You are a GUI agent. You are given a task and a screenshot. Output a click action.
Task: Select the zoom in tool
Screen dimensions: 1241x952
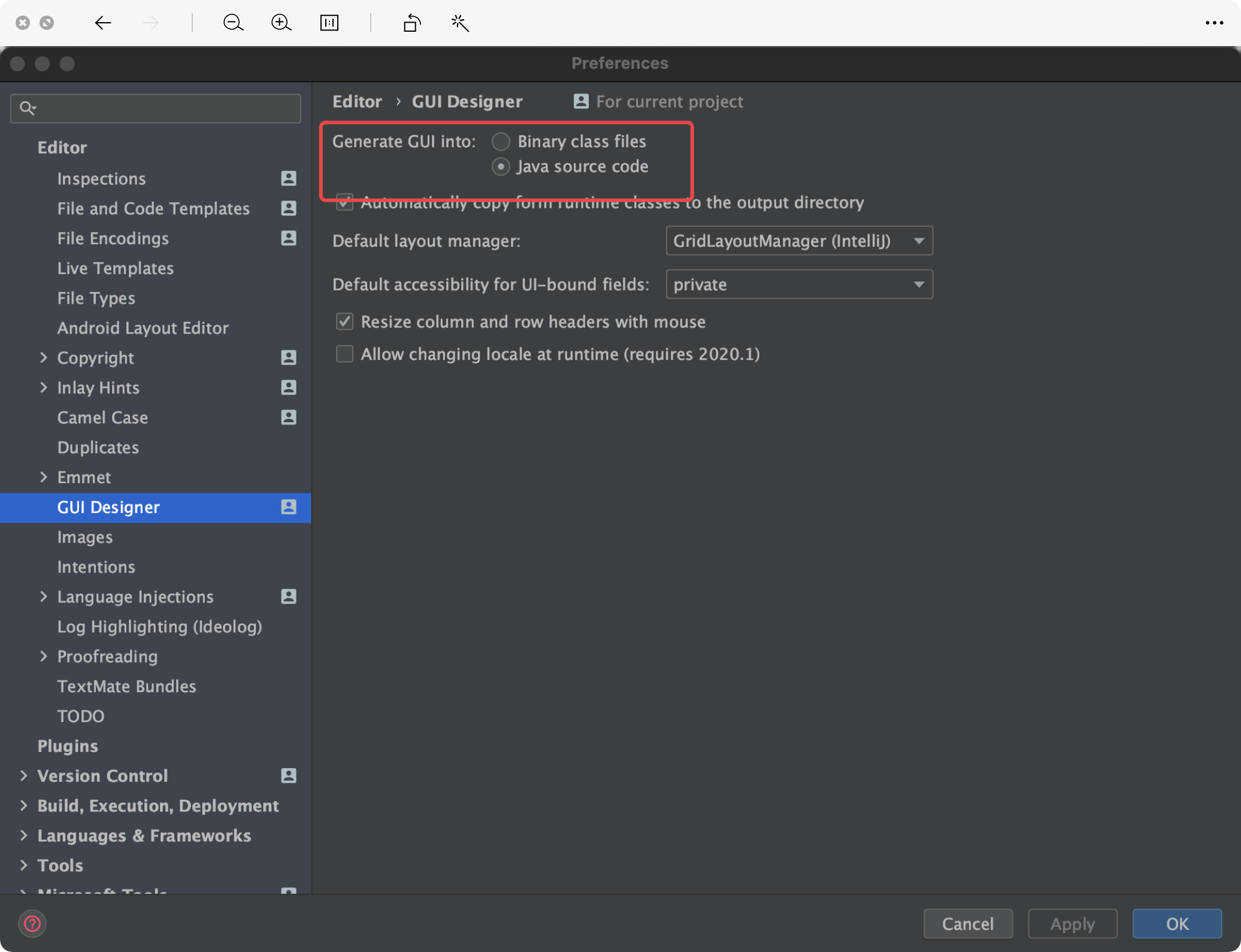(280, 23)
